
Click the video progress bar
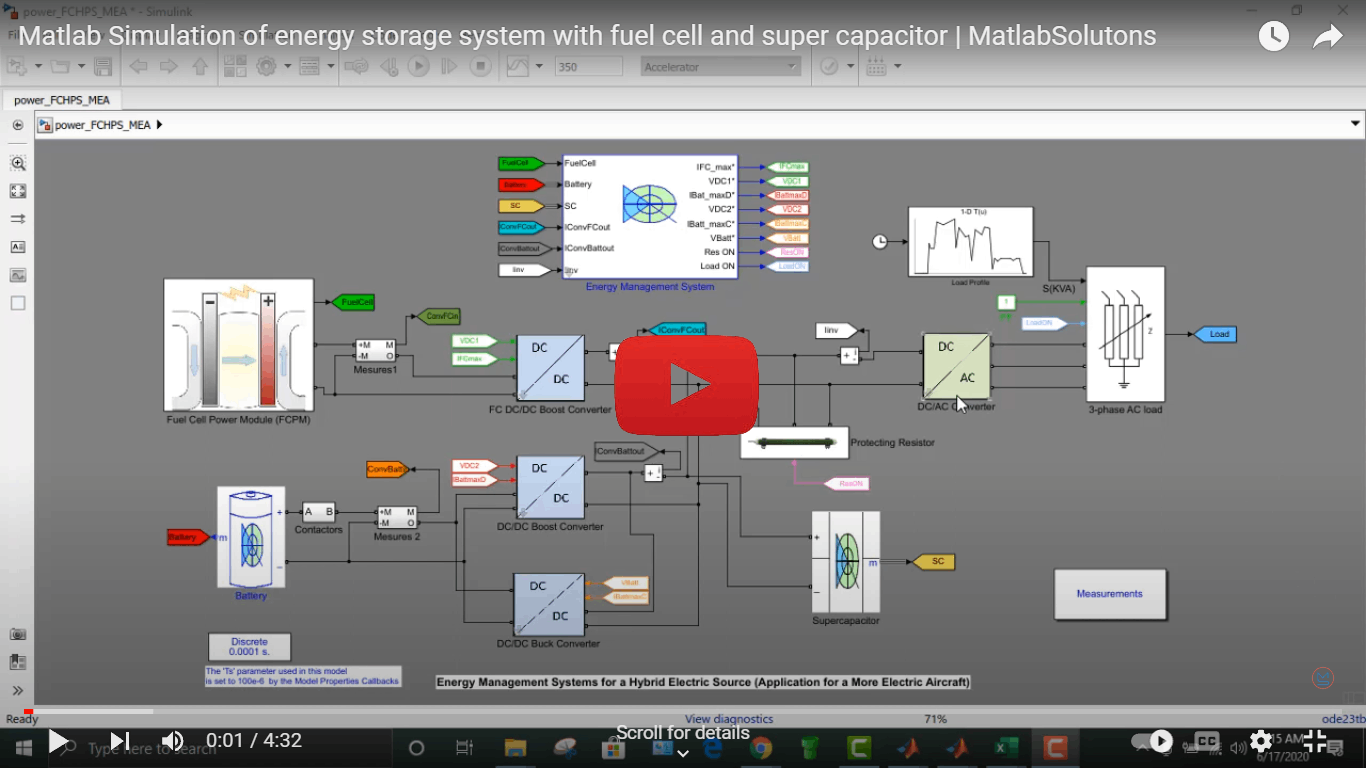point(683,711)
